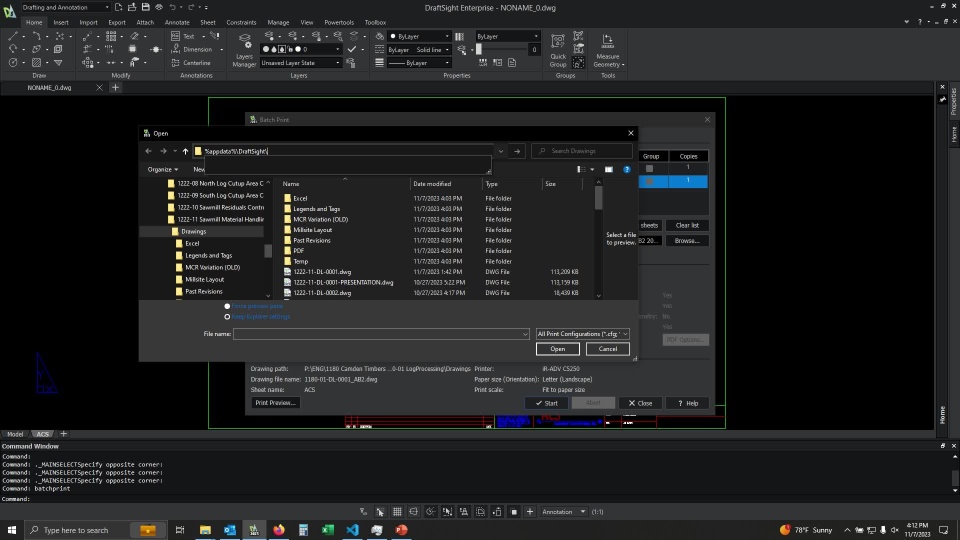Select the Force preview pane option
This screenshot has width=960, height=540.
click(x=228, y=306)
